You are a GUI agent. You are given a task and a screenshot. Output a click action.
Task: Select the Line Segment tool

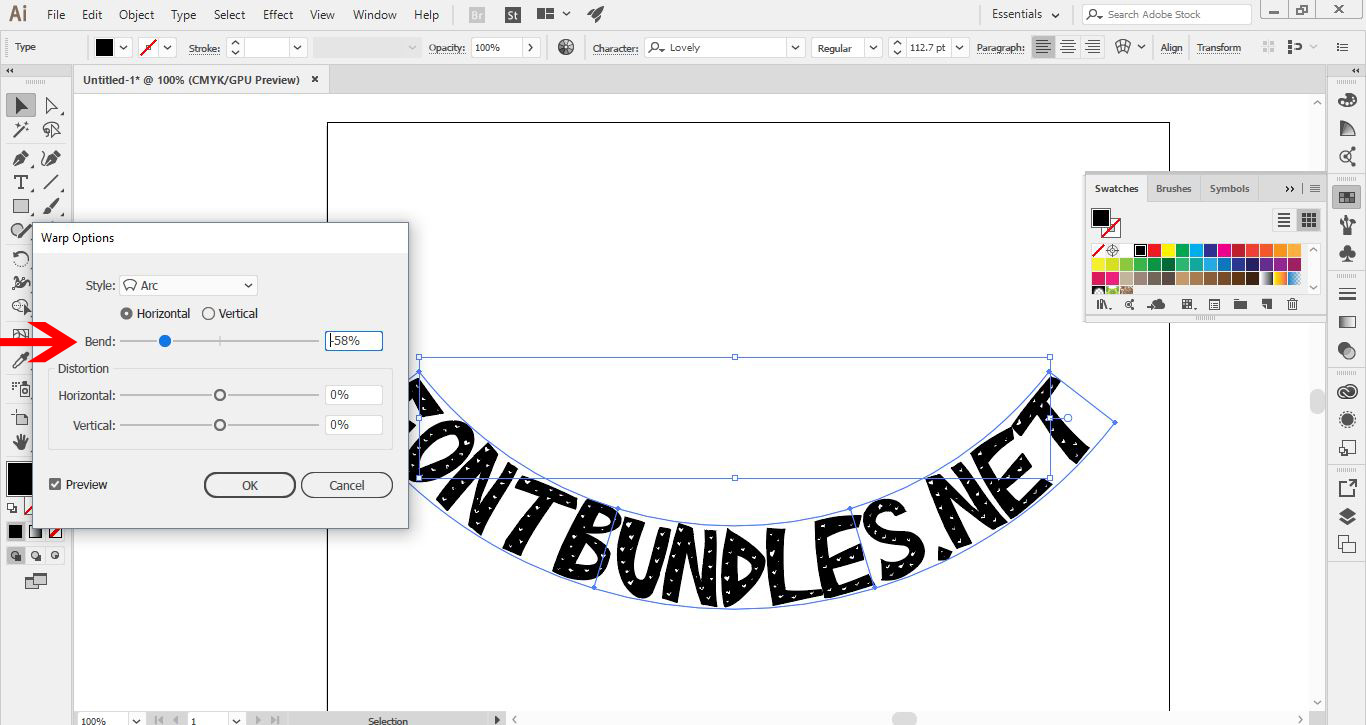click(52, 182)
